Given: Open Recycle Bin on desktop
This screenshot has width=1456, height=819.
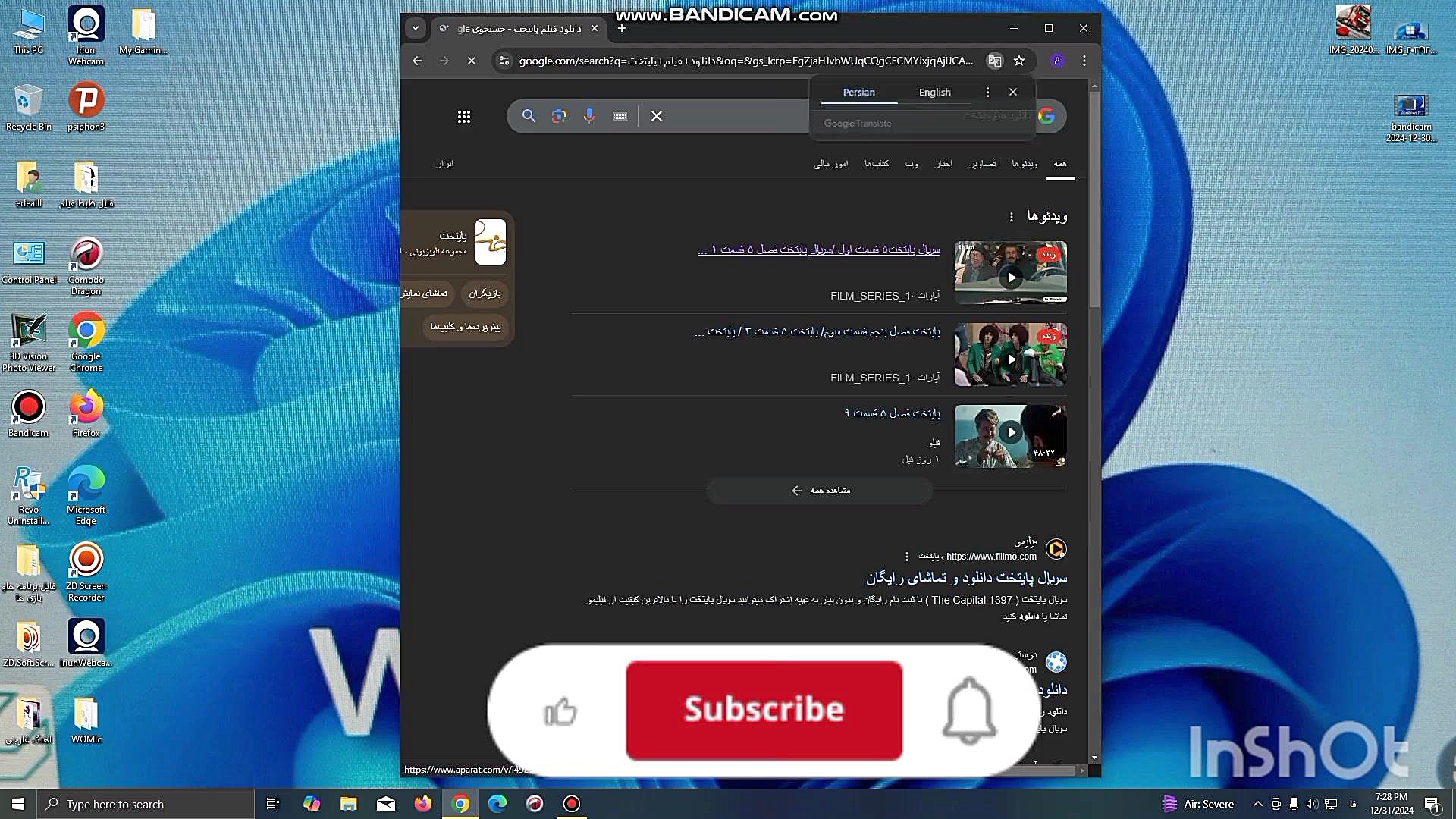Looking at the screenshot, I should click(x=29, y=106).
